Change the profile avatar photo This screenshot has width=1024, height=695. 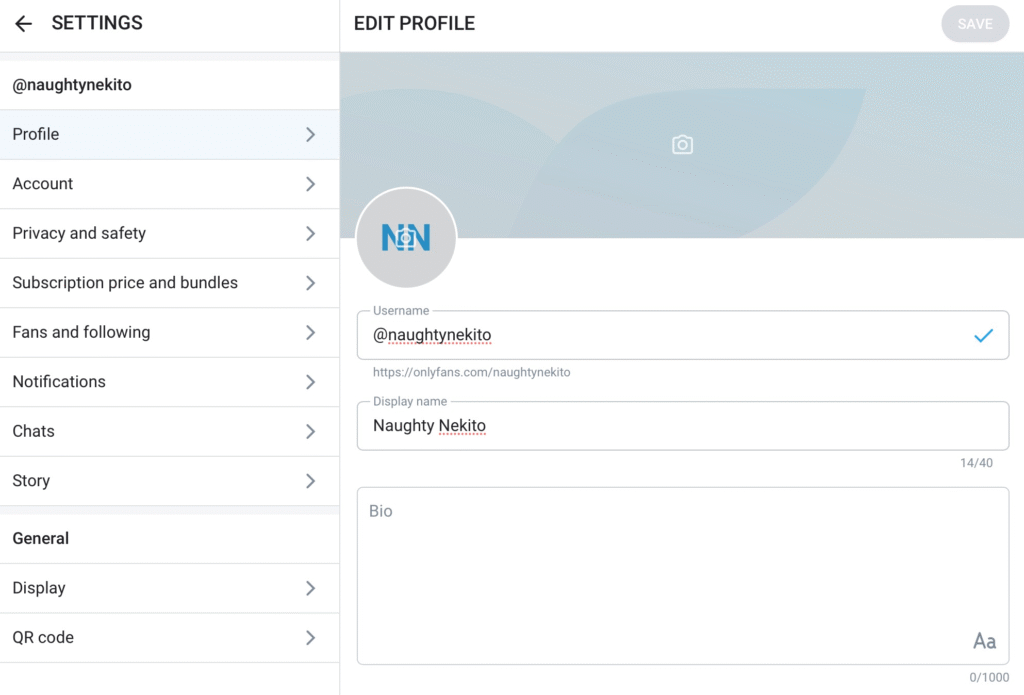(x=406, y=238)
